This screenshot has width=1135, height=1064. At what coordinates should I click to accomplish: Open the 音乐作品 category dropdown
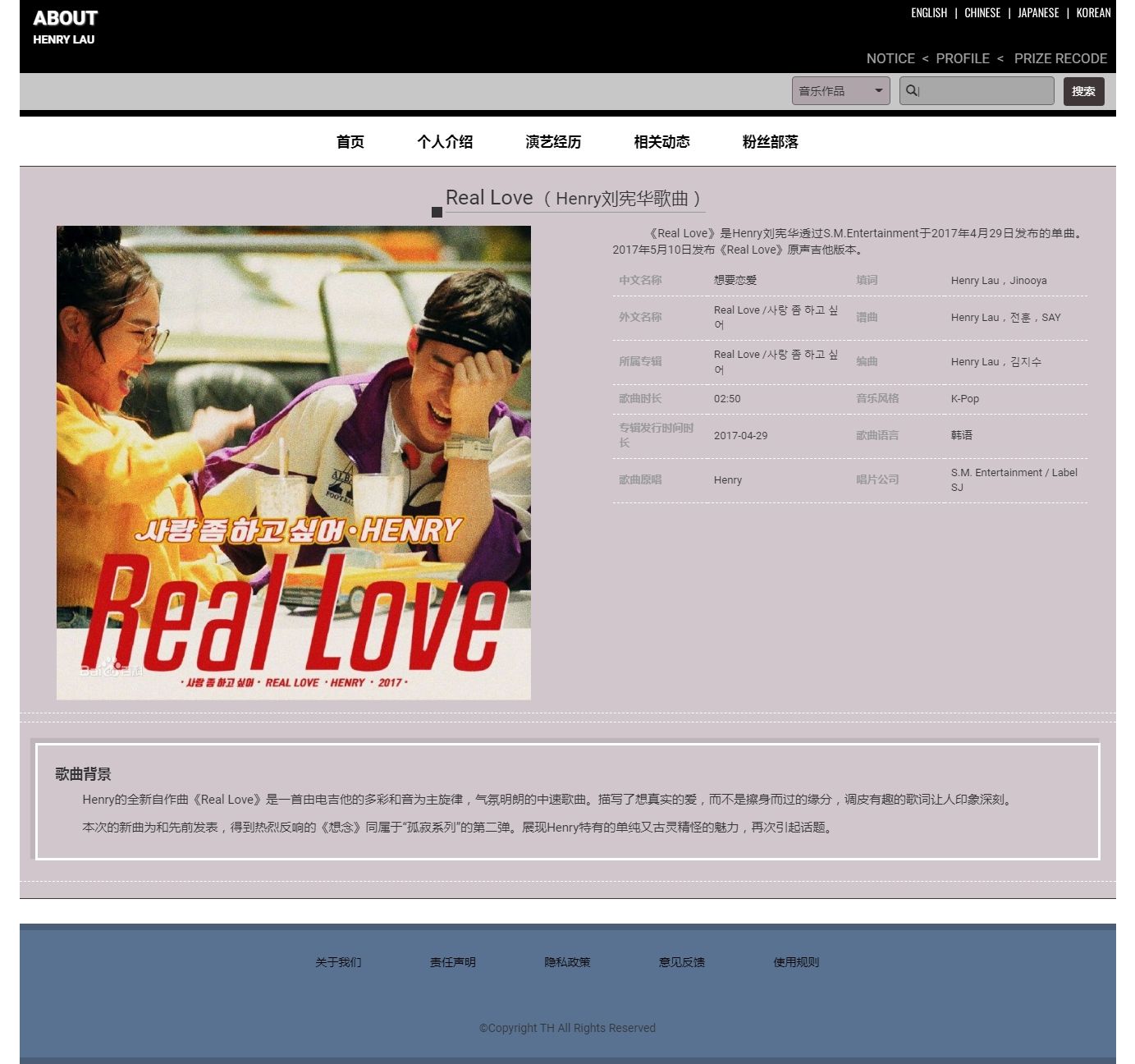click(841, 90)
